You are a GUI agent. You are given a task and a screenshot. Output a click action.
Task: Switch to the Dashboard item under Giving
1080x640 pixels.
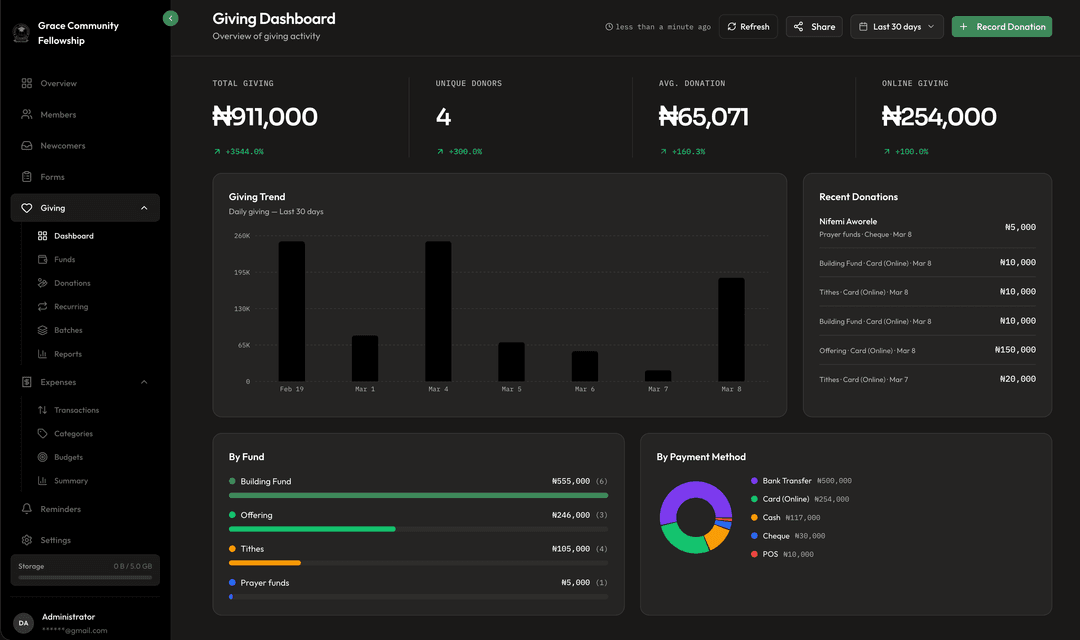click(x=41, y=235)
